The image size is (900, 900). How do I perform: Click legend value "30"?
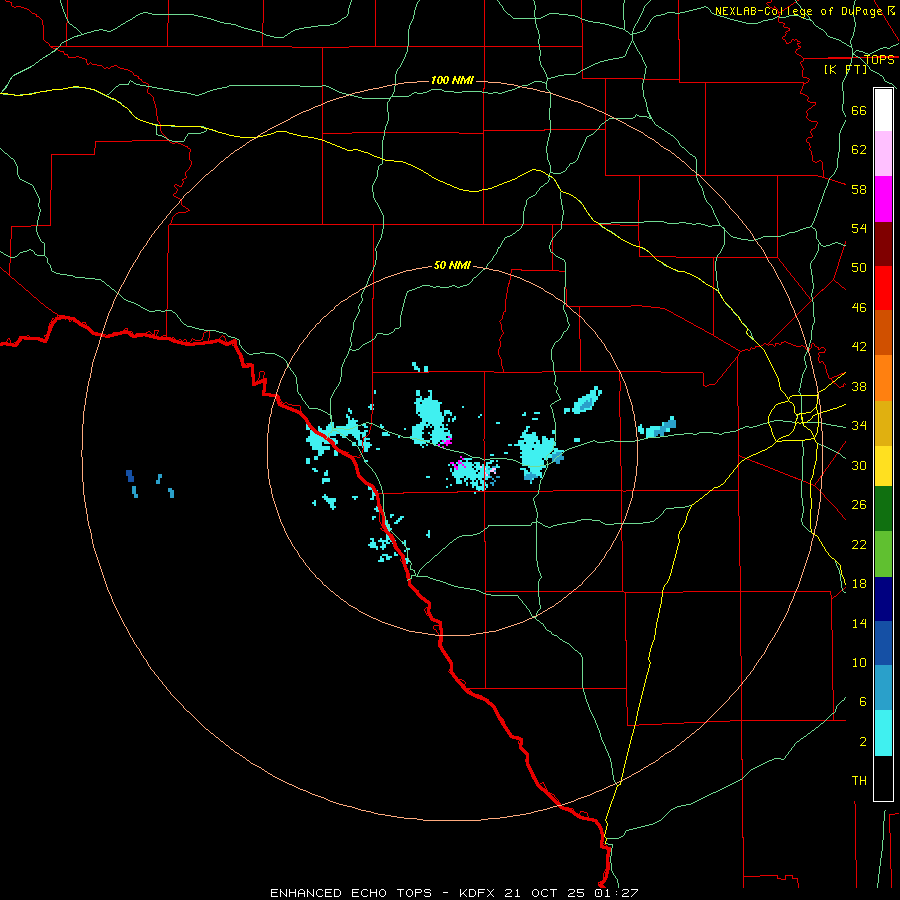[859, 465]
